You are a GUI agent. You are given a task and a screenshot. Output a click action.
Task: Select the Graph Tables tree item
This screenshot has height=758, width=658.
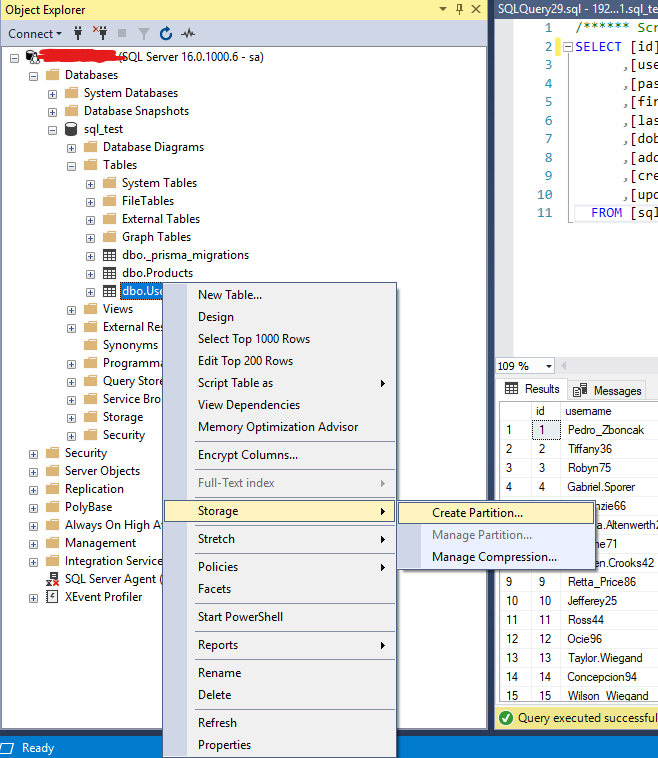click(x=156, y=237)
